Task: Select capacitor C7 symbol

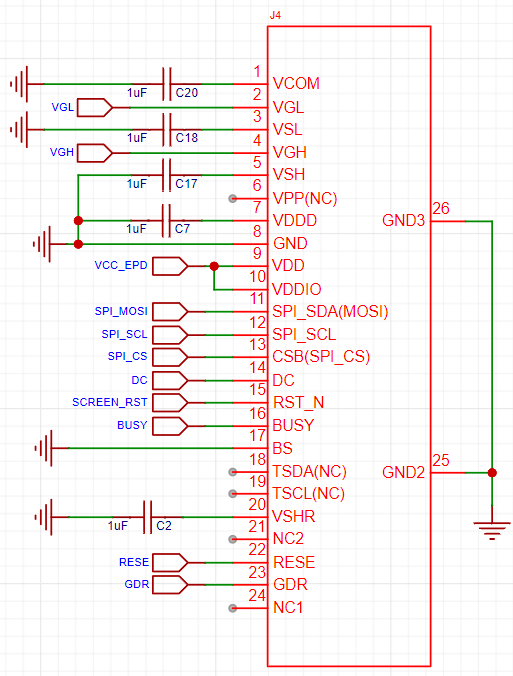Action: [166, 221]
